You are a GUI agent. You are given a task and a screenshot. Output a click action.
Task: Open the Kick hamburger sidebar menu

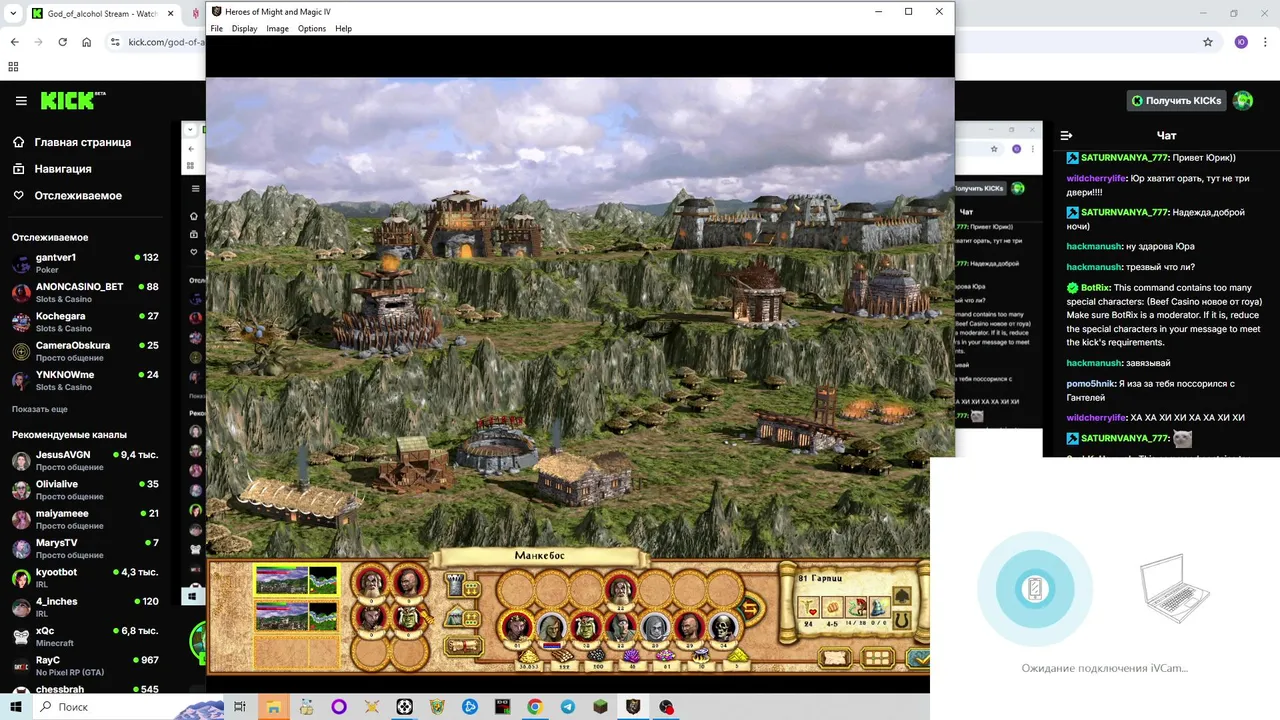pos(21,101)
